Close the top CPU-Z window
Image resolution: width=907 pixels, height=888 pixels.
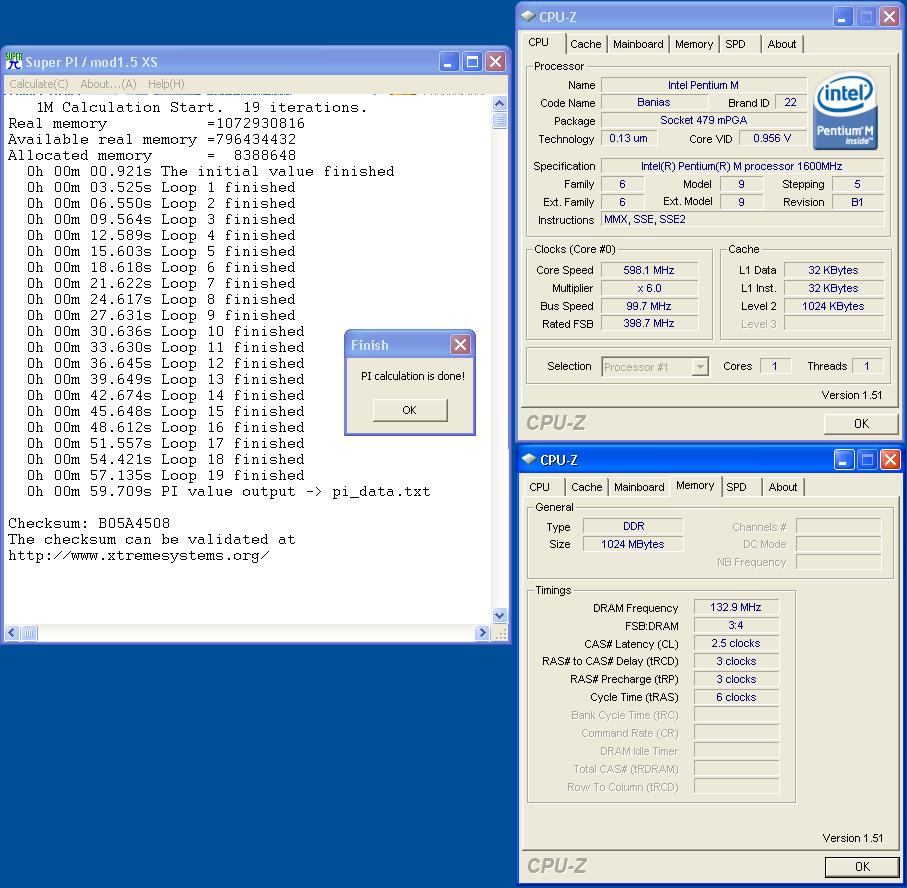889,17
